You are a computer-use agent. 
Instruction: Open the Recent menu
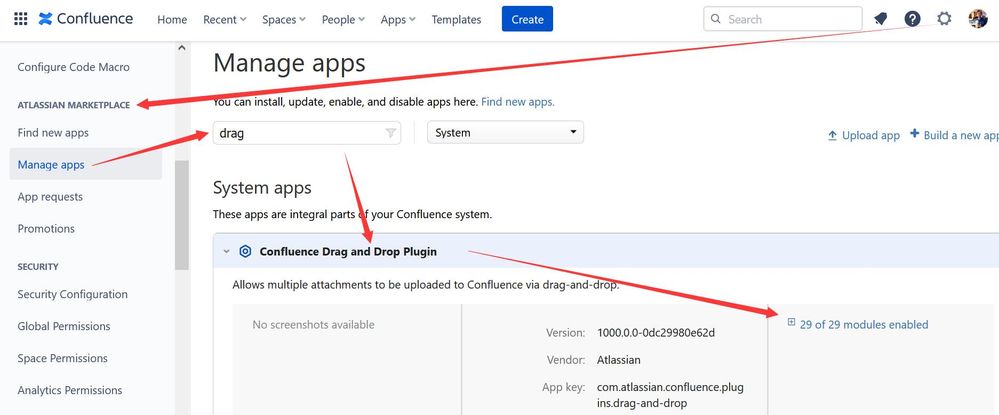pyautogui.click(x=225, y=20)
